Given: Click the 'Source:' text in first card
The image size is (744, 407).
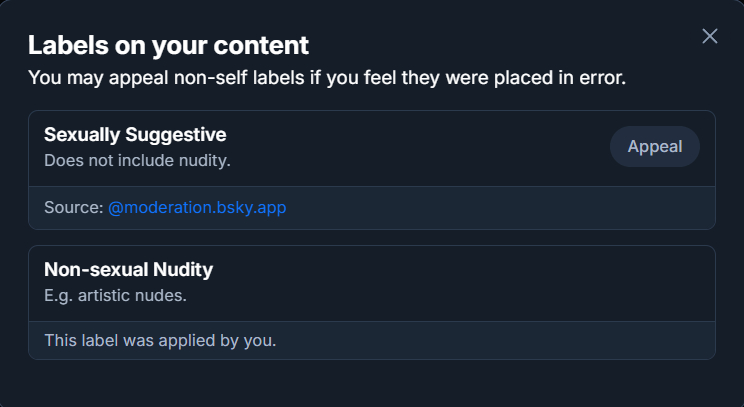Looking at the screenshot, I should (x=73, y=208).
